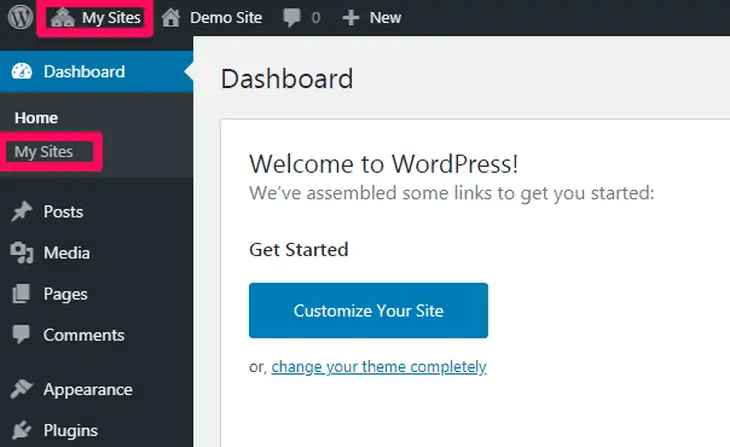This screenshot has width=730, height=447.
Task: Collapse the Dashboard menu arrow
Action: tap(187, 72)
